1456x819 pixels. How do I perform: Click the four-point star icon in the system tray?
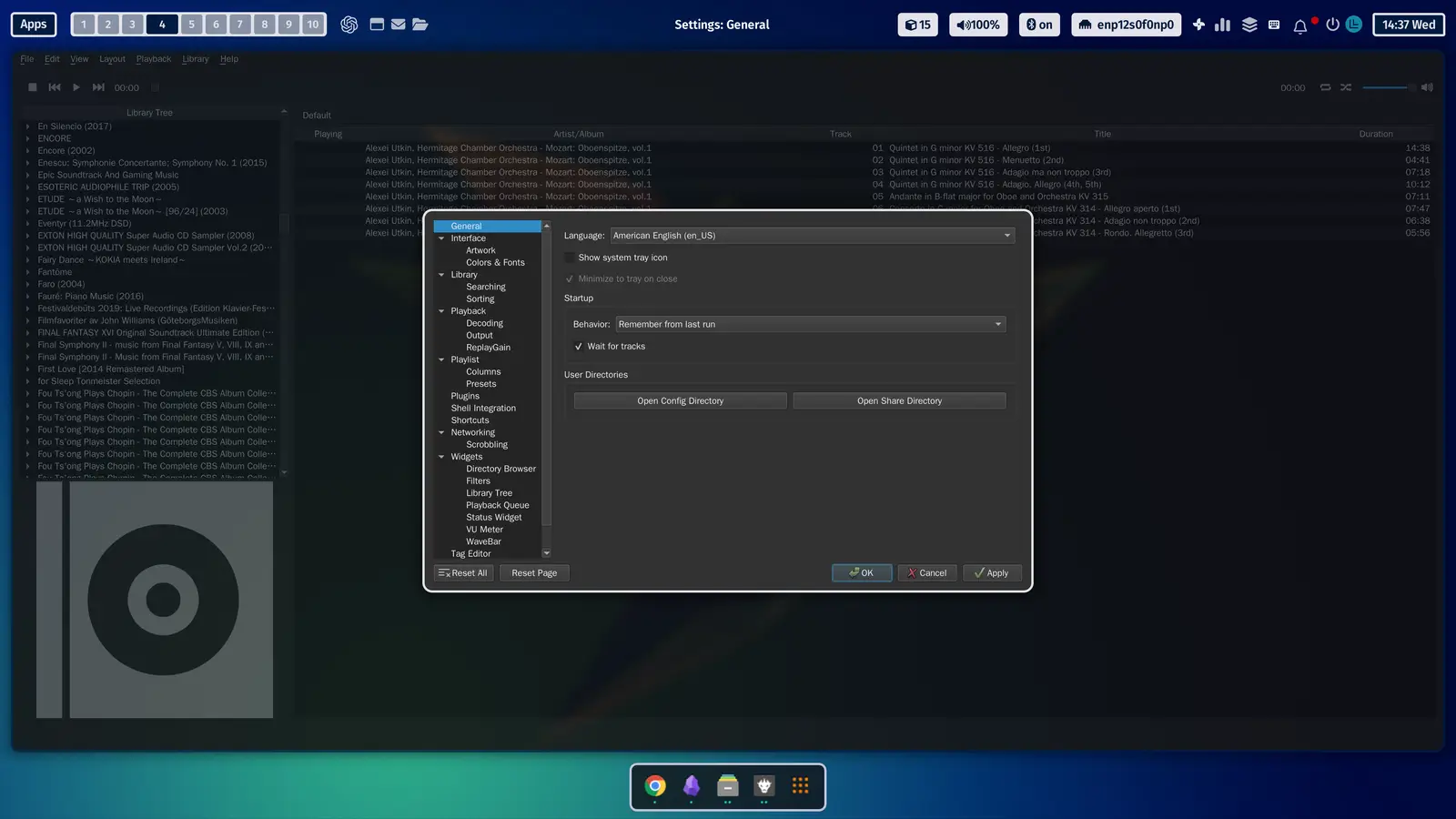point(1198,25)
